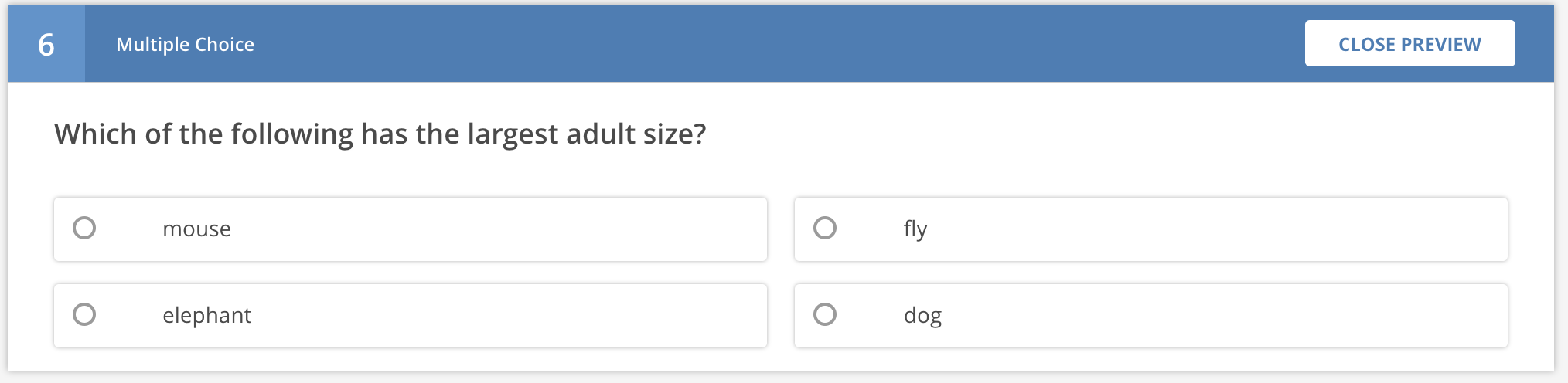1568x383 pixels.
Task: Select the "fly" radio button
Action: pos(825,228)
